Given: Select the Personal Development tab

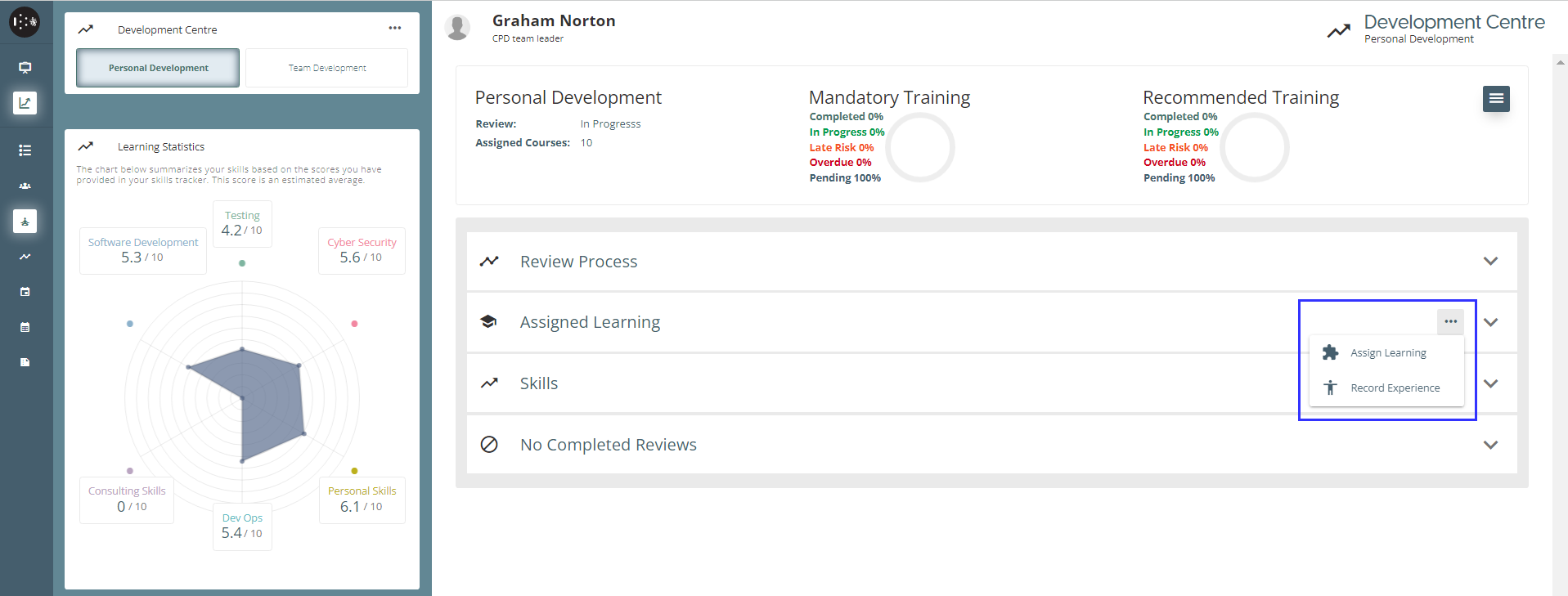Looking at the screenshot, I should [158, 68].
